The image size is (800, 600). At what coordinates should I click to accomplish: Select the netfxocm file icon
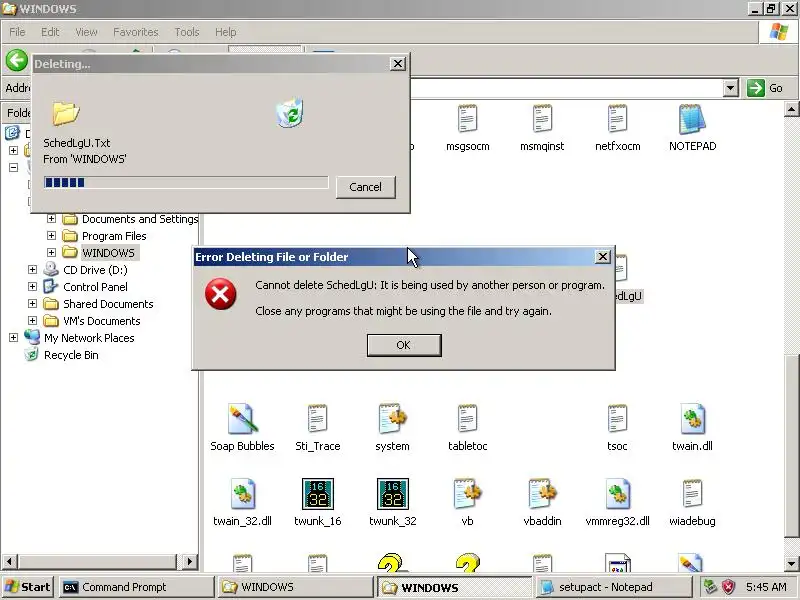coord(617,119)
